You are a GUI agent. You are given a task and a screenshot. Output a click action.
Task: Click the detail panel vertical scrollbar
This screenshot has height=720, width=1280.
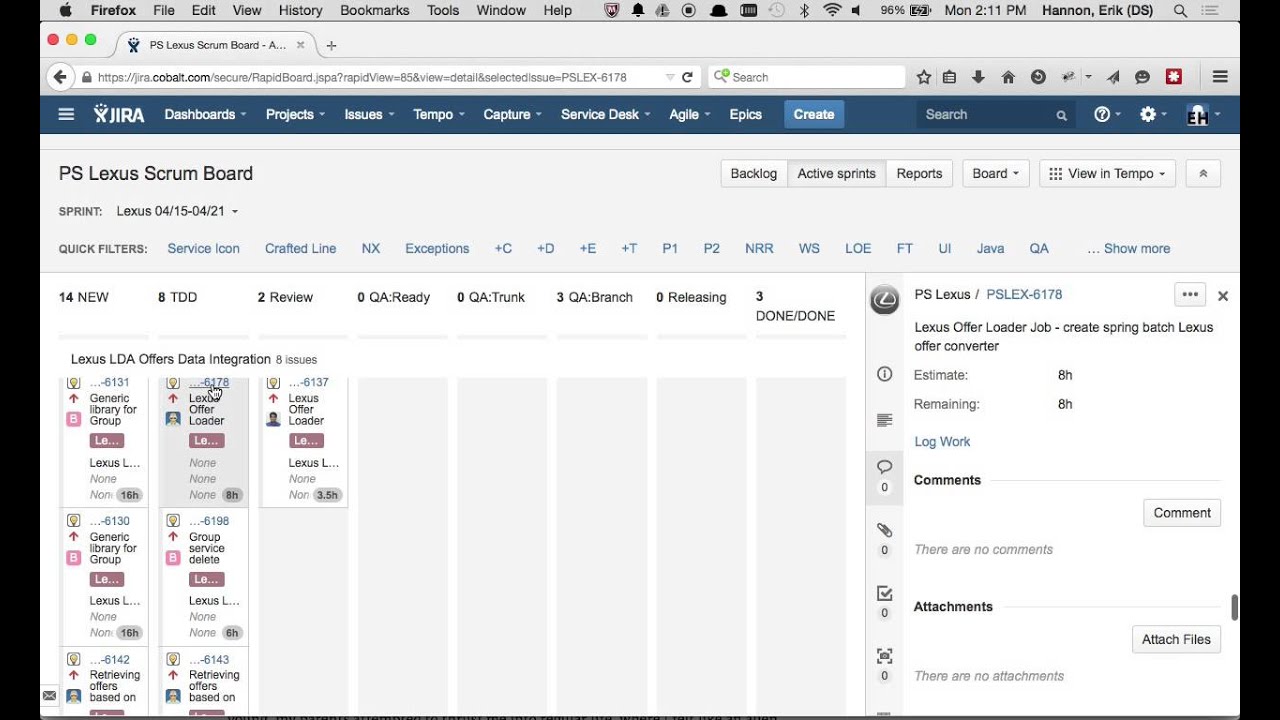coord(1235,607)
